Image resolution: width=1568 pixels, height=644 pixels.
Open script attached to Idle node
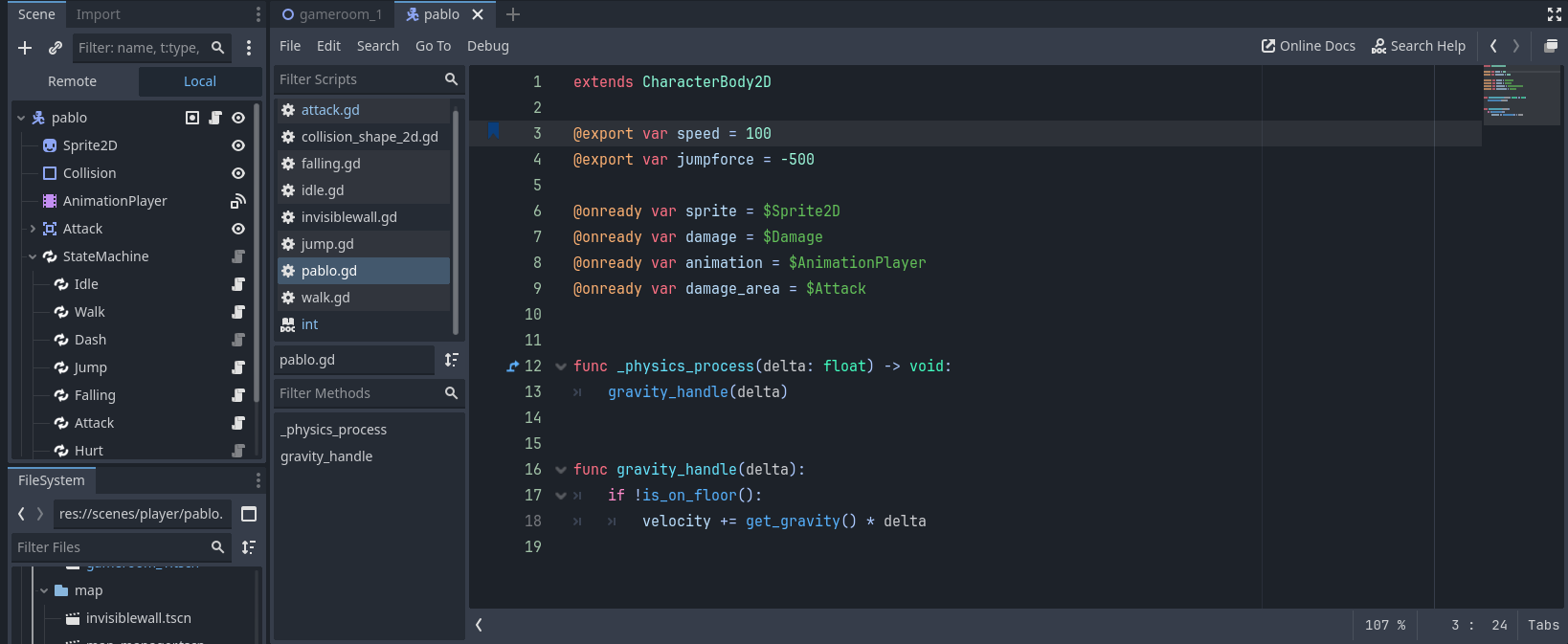(238, 284)
